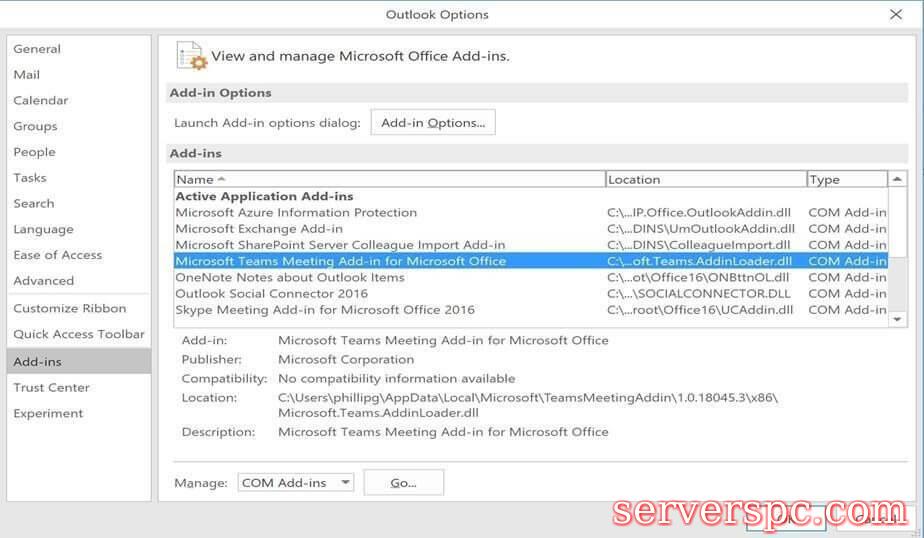Select OneNote Notes about Outlook Items

click(290, 277)
